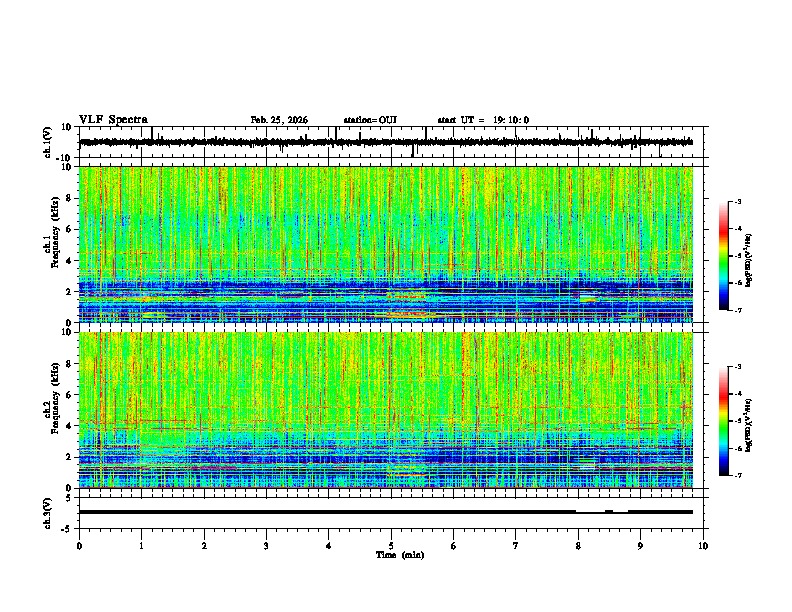Click the "-7" tick on ch.1 color bar
The image size is (792, 612).
[x=738, y=310]
